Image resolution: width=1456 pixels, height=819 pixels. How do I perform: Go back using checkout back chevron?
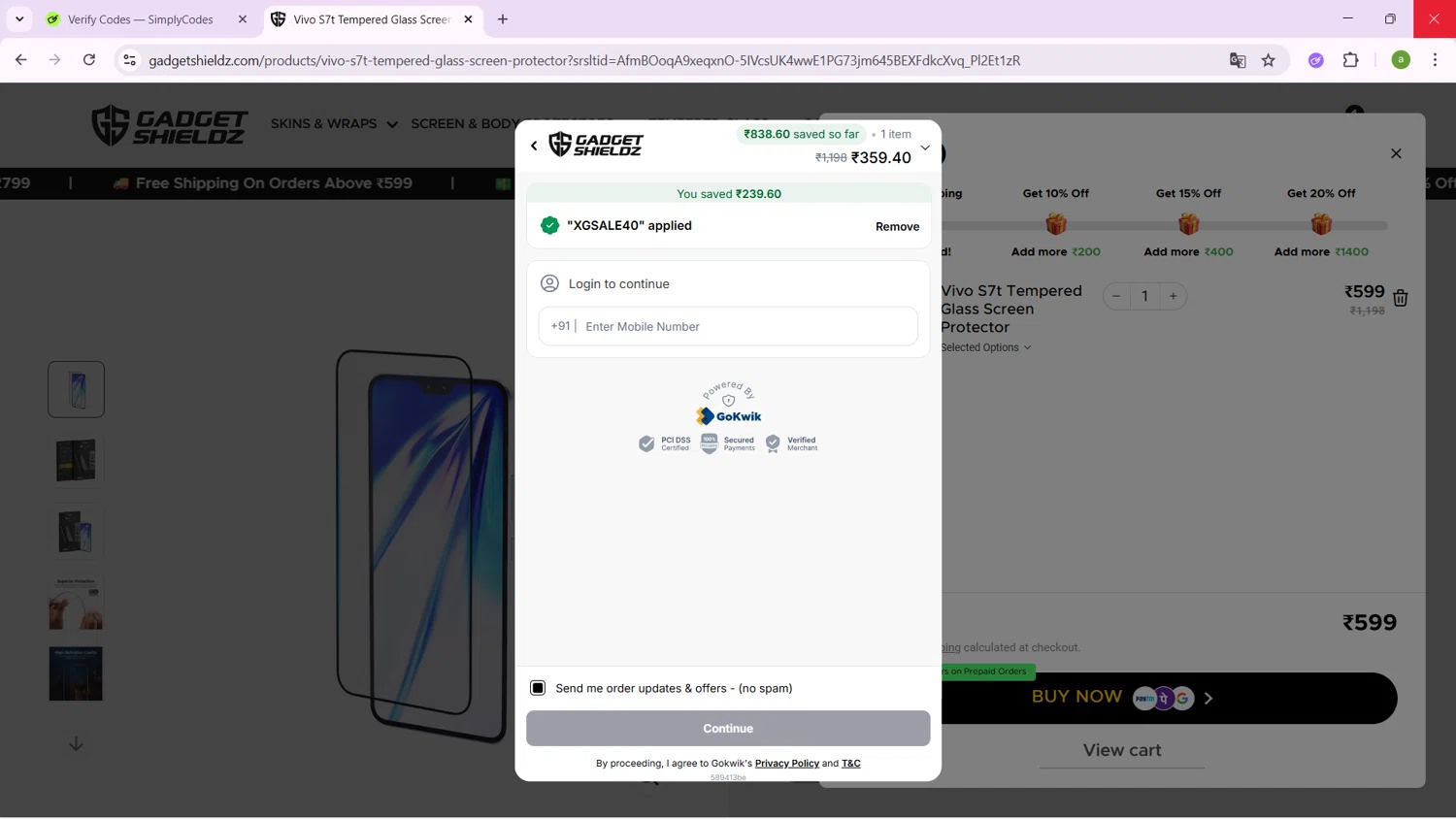point(534,146)
